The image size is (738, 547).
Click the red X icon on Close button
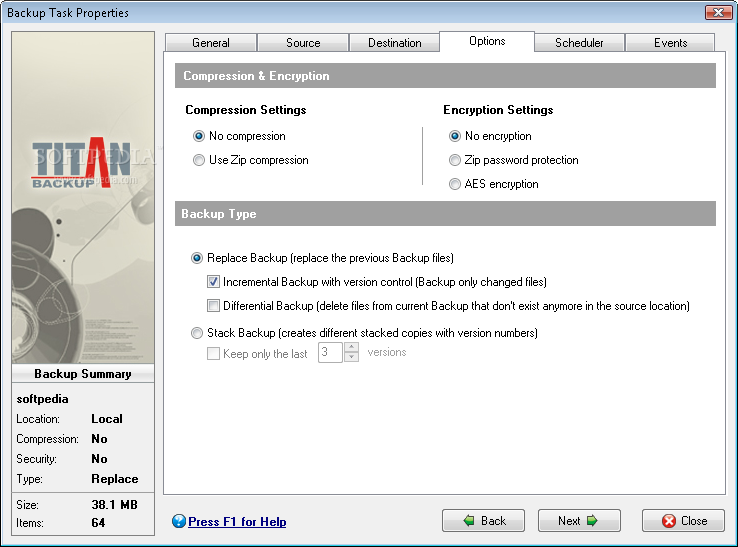[668, 521]
